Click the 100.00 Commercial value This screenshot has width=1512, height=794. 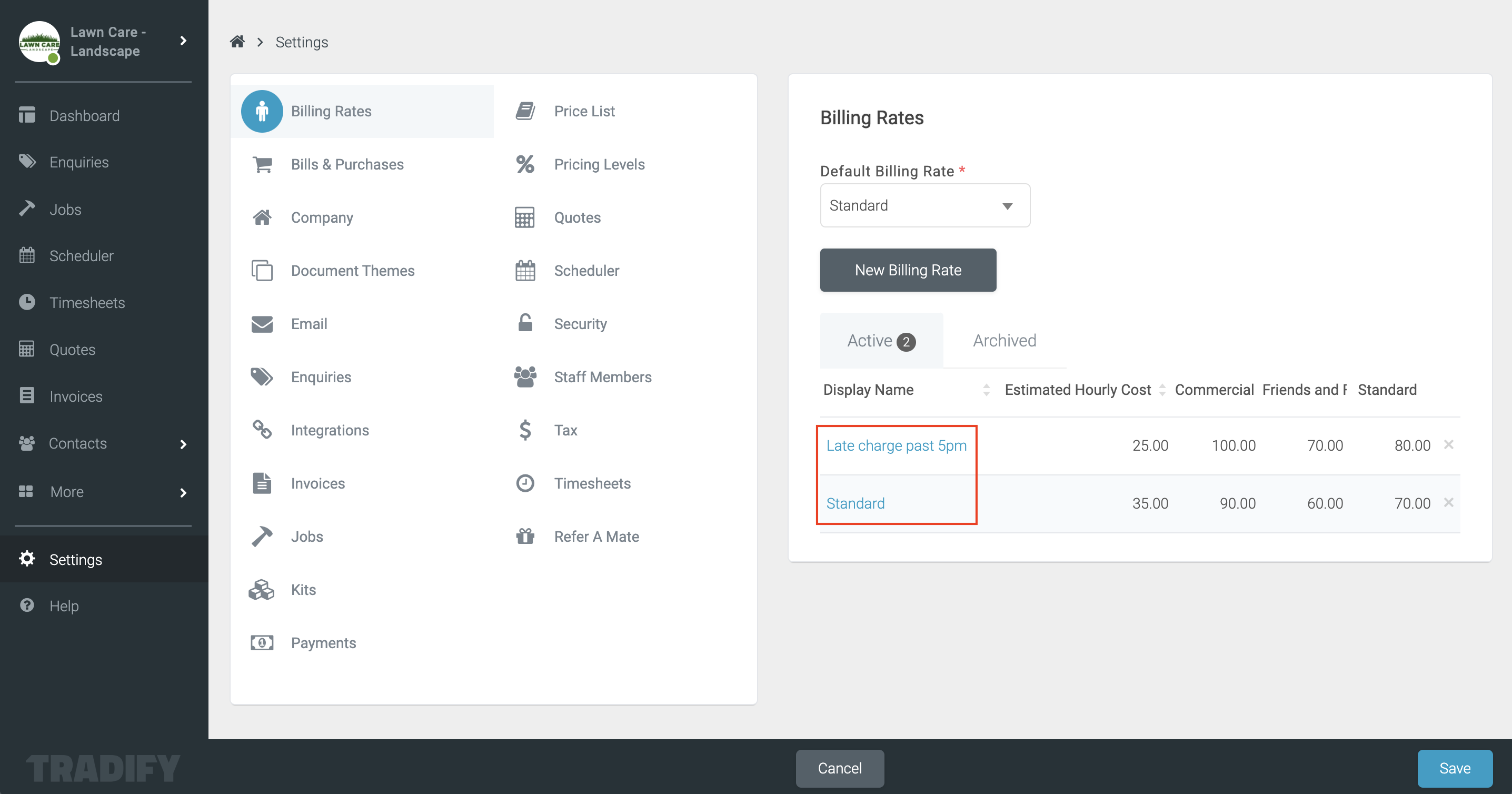click(1234, 445)
